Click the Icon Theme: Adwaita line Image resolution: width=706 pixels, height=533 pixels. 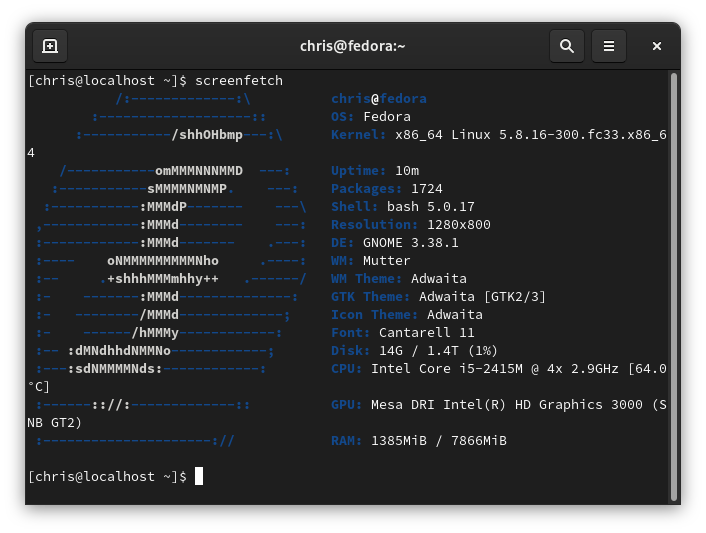(407, 315)
